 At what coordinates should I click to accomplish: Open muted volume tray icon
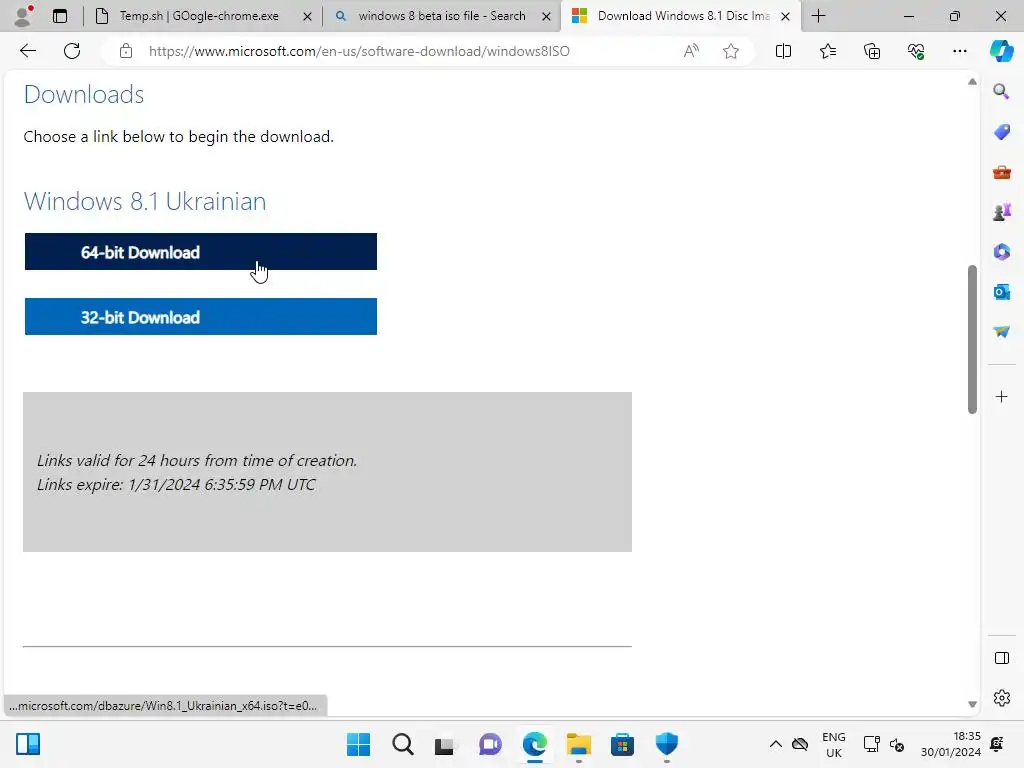click(x=897, y=744)
